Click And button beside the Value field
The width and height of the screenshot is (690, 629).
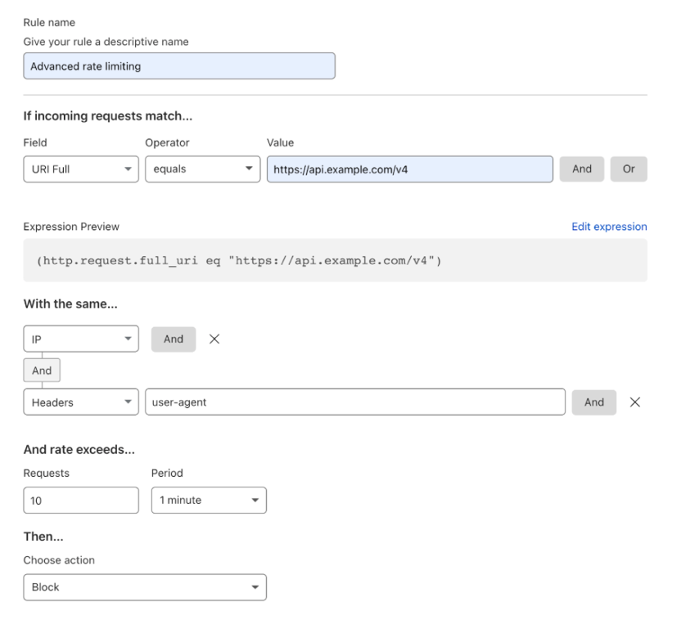click(x=582, y=169)
